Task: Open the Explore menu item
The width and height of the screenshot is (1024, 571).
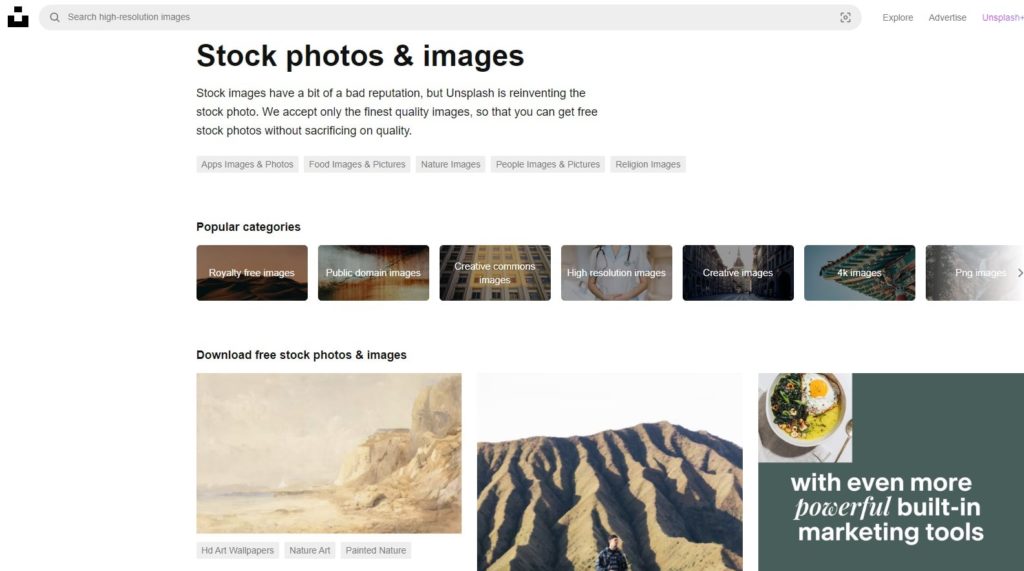Action: [897, 17]
